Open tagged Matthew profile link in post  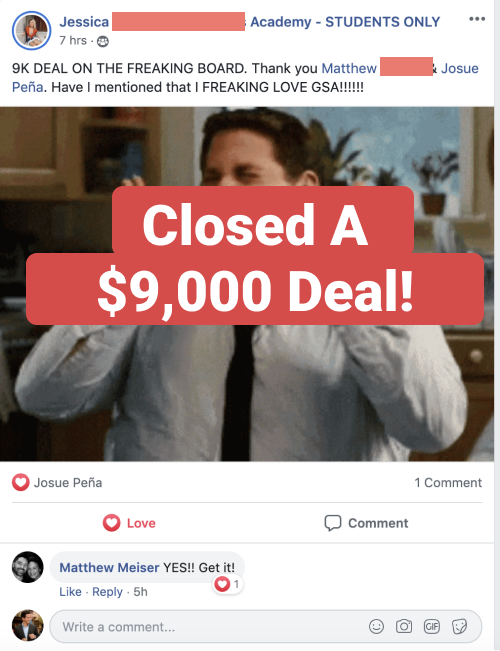pos(349,68)
